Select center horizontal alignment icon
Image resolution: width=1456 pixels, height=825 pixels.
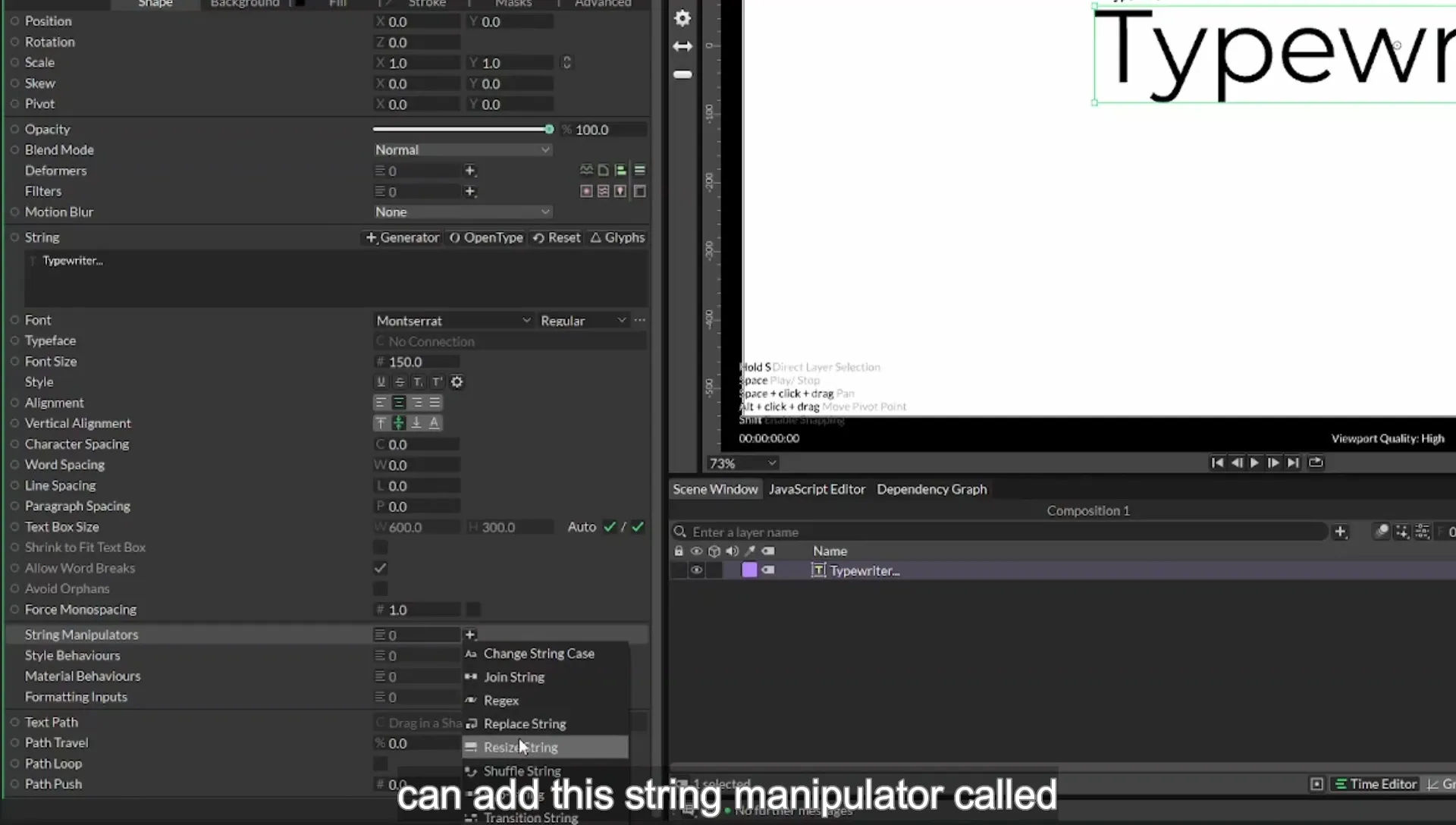[x=399, y=403]
